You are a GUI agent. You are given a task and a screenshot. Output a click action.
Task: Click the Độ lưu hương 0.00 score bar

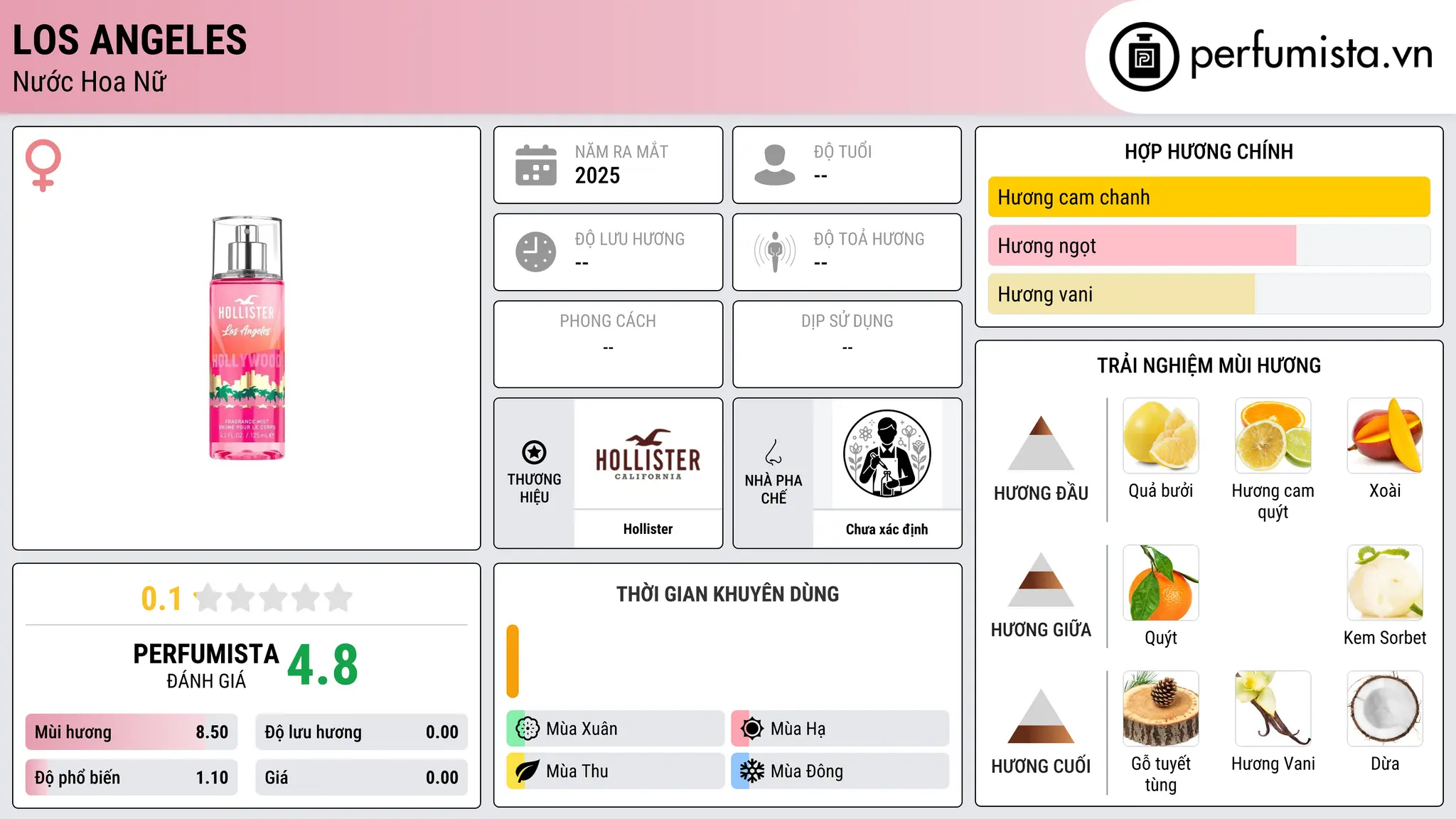[362, 732]
